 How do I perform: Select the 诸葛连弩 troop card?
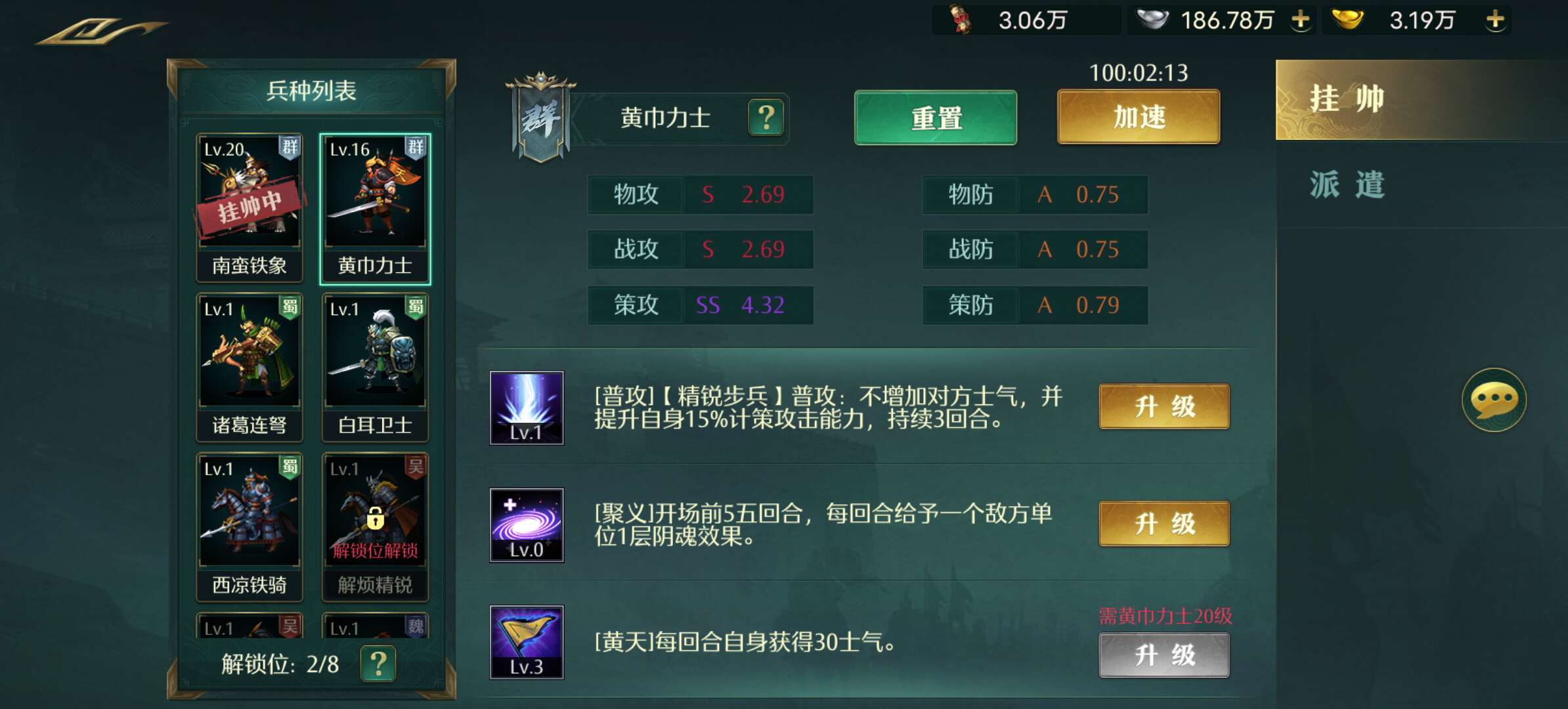[x=250, y=368]
